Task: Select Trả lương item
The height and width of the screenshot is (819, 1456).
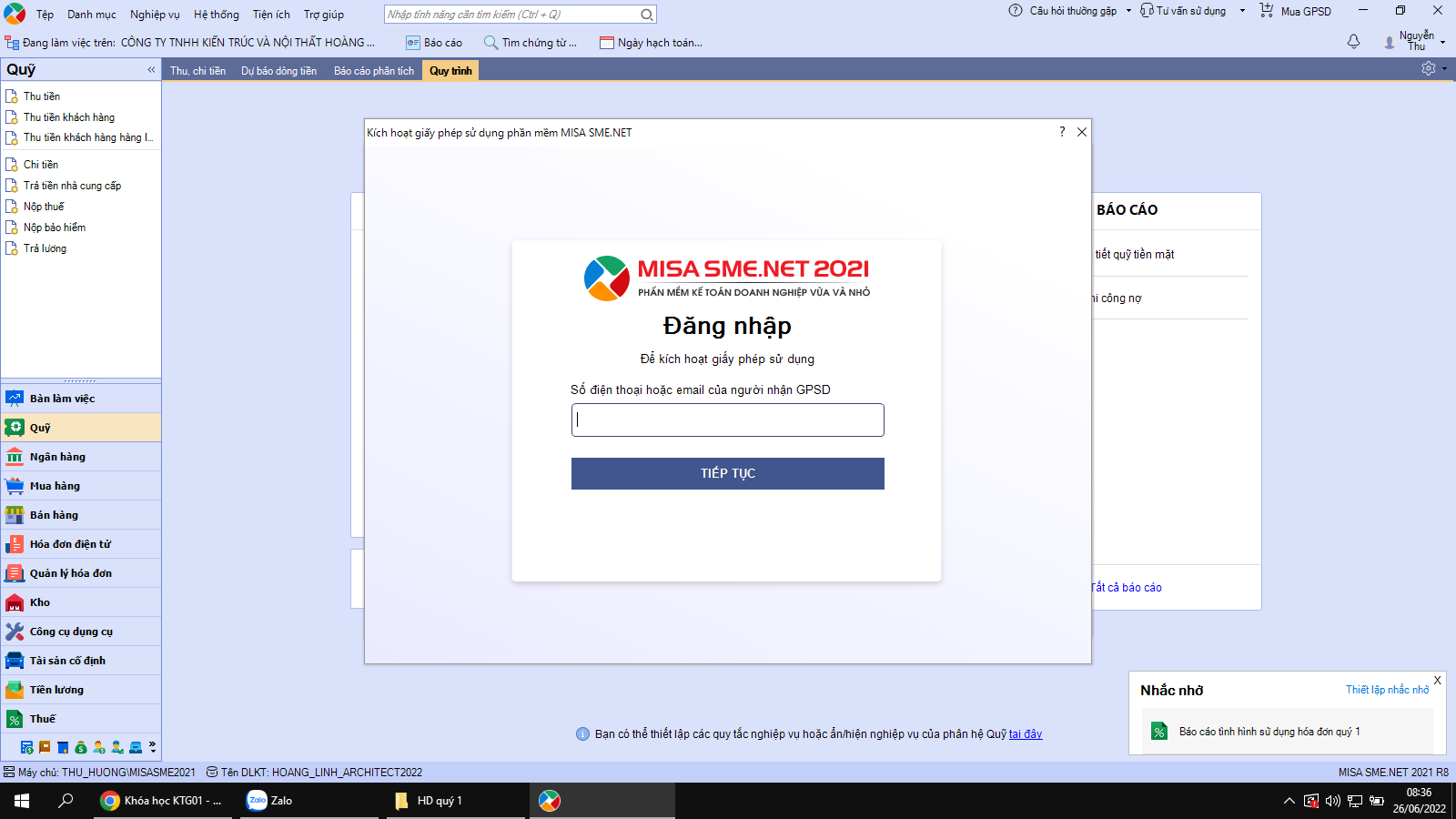Action: point(45,248)
